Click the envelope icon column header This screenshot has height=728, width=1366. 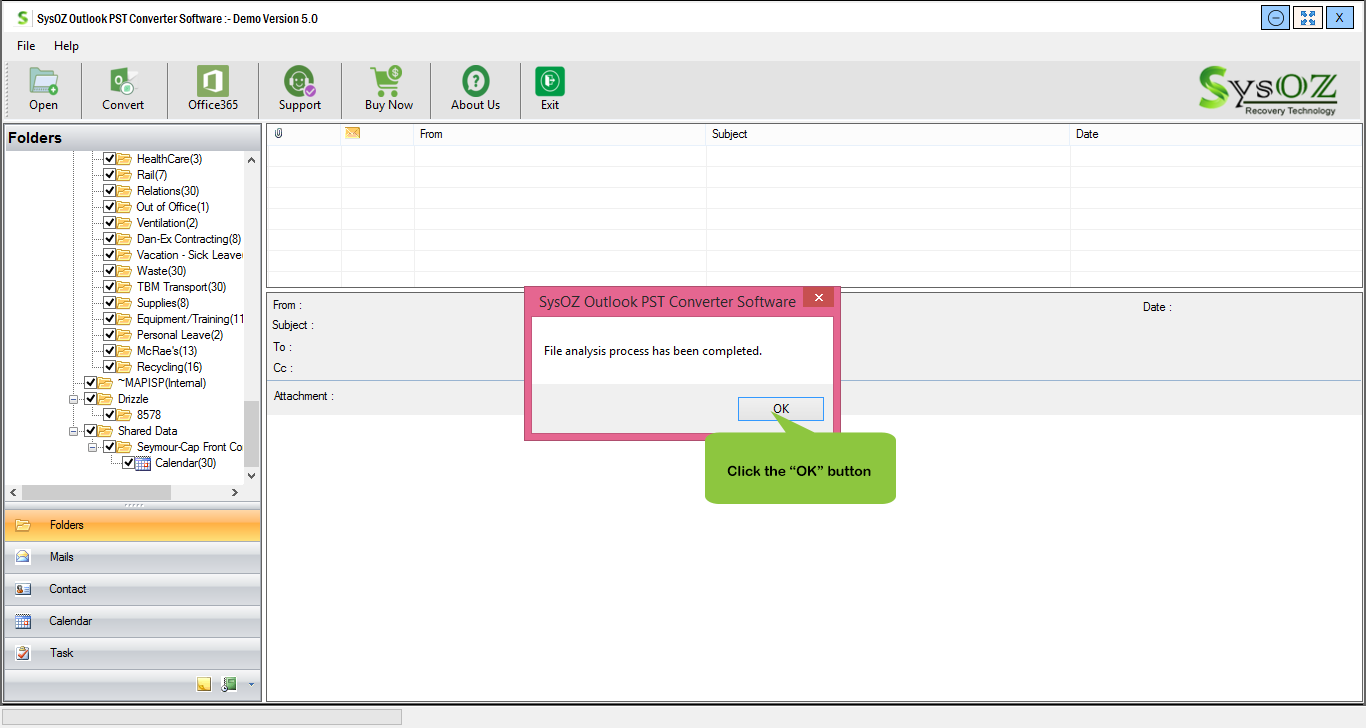click(x=352, y=133)
